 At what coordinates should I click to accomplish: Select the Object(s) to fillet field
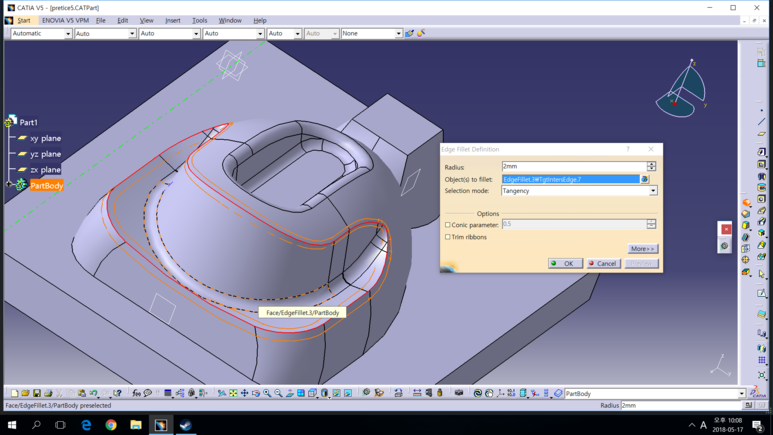point(570,179)
